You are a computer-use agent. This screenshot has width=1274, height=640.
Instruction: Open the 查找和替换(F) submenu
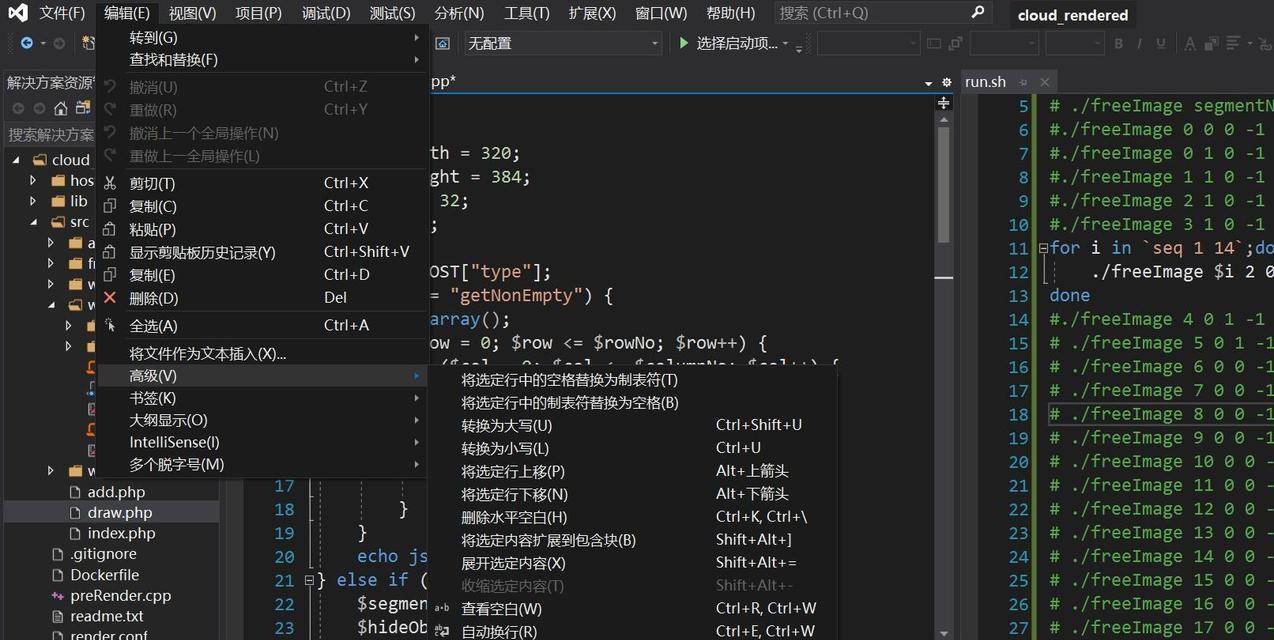click(264, 60)
